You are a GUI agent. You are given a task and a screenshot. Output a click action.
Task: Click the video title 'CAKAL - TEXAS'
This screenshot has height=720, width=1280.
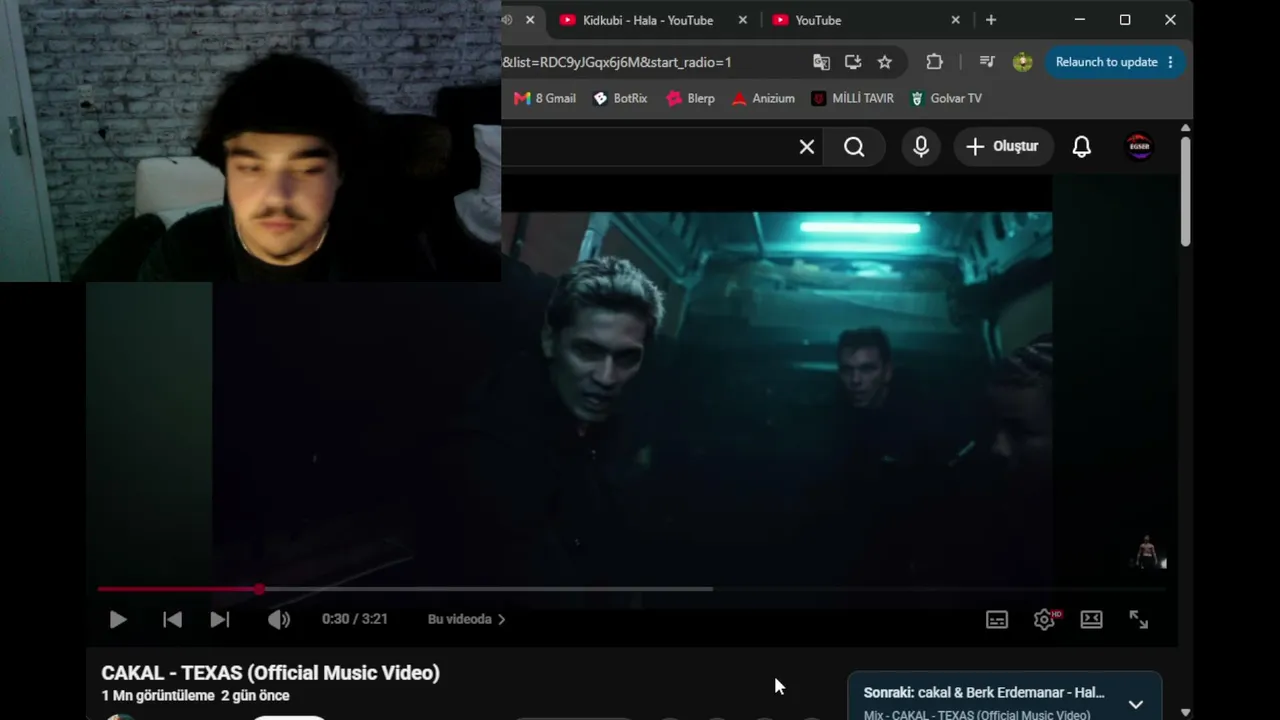pos(270,673)
